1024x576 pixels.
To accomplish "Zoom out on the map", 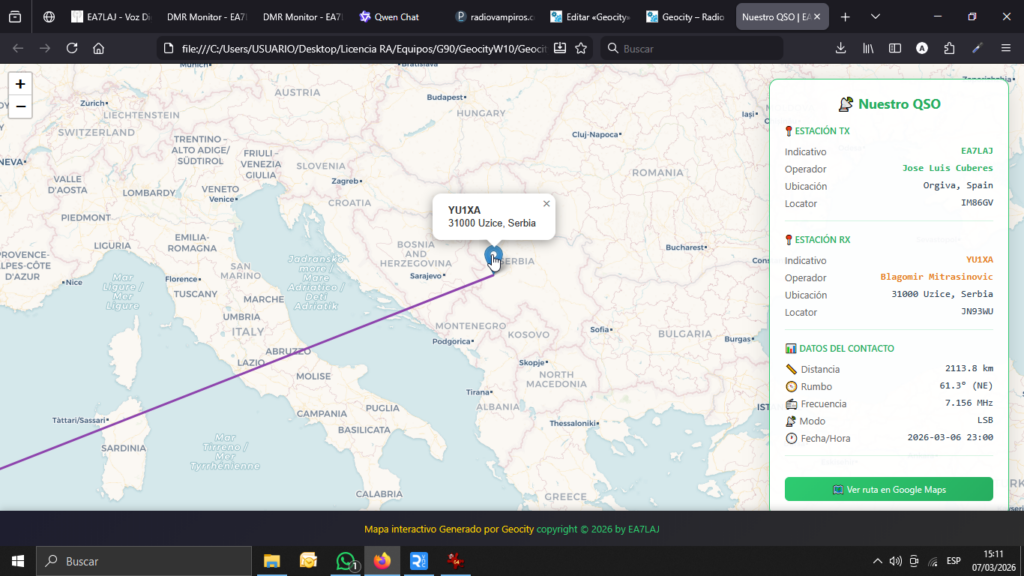I will (x=20, y=107).
